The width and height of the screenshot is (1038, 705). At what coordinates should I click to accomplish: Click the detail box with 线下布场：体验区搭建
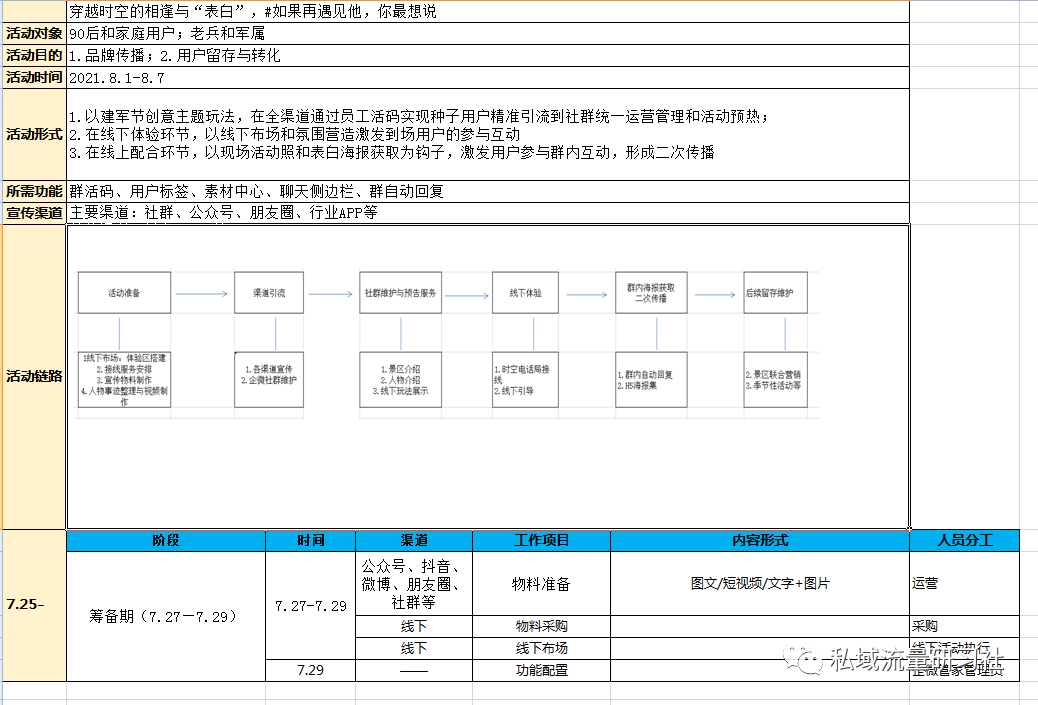124,380
